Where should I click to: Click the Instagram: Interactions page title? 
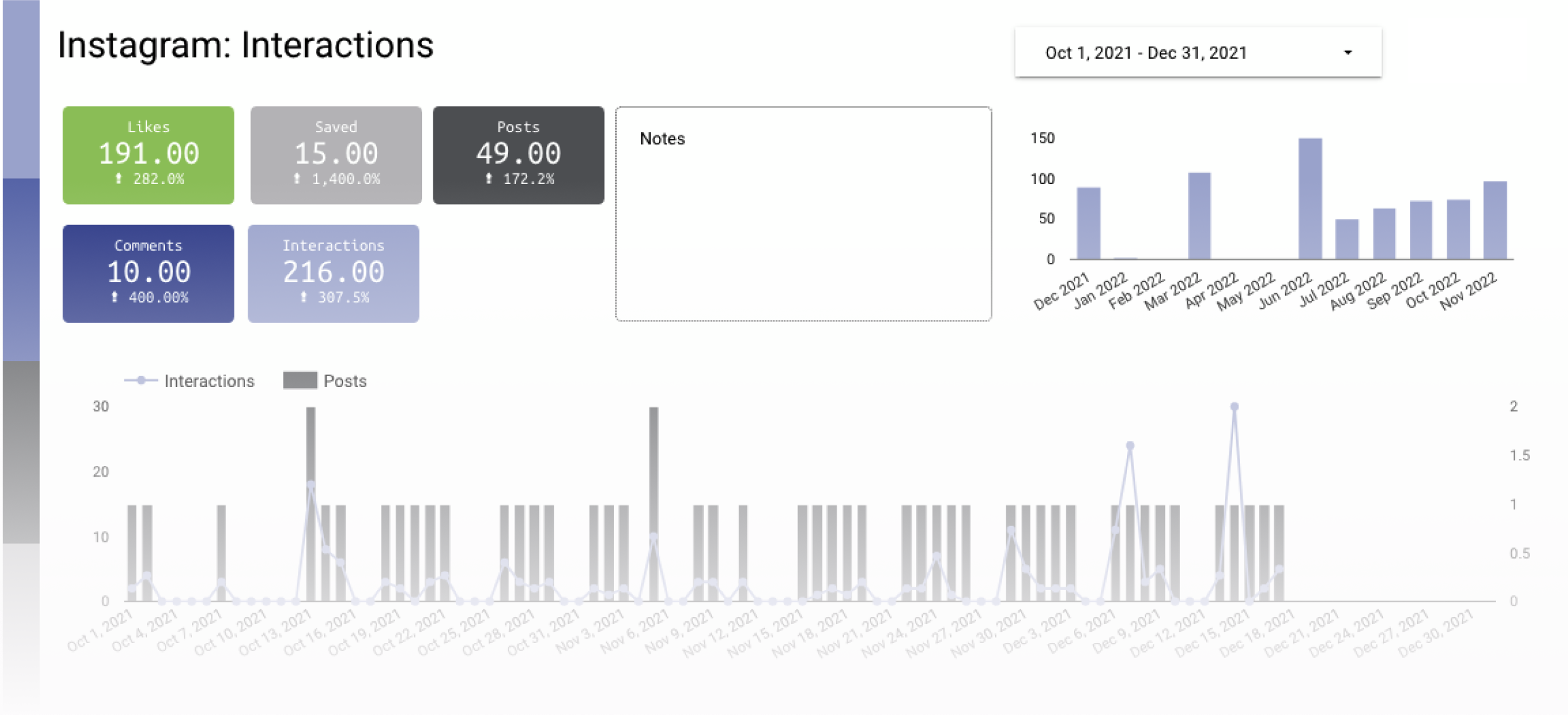coord(246,46)
